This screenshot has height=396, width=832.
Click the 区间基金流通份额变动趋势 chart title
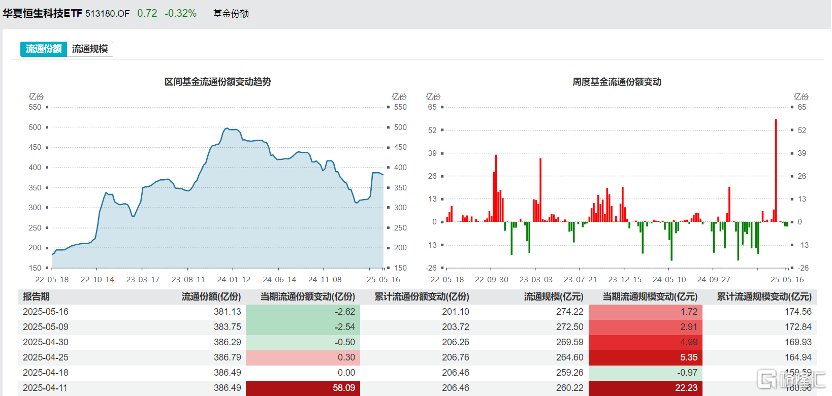click(x=218, y=82)
